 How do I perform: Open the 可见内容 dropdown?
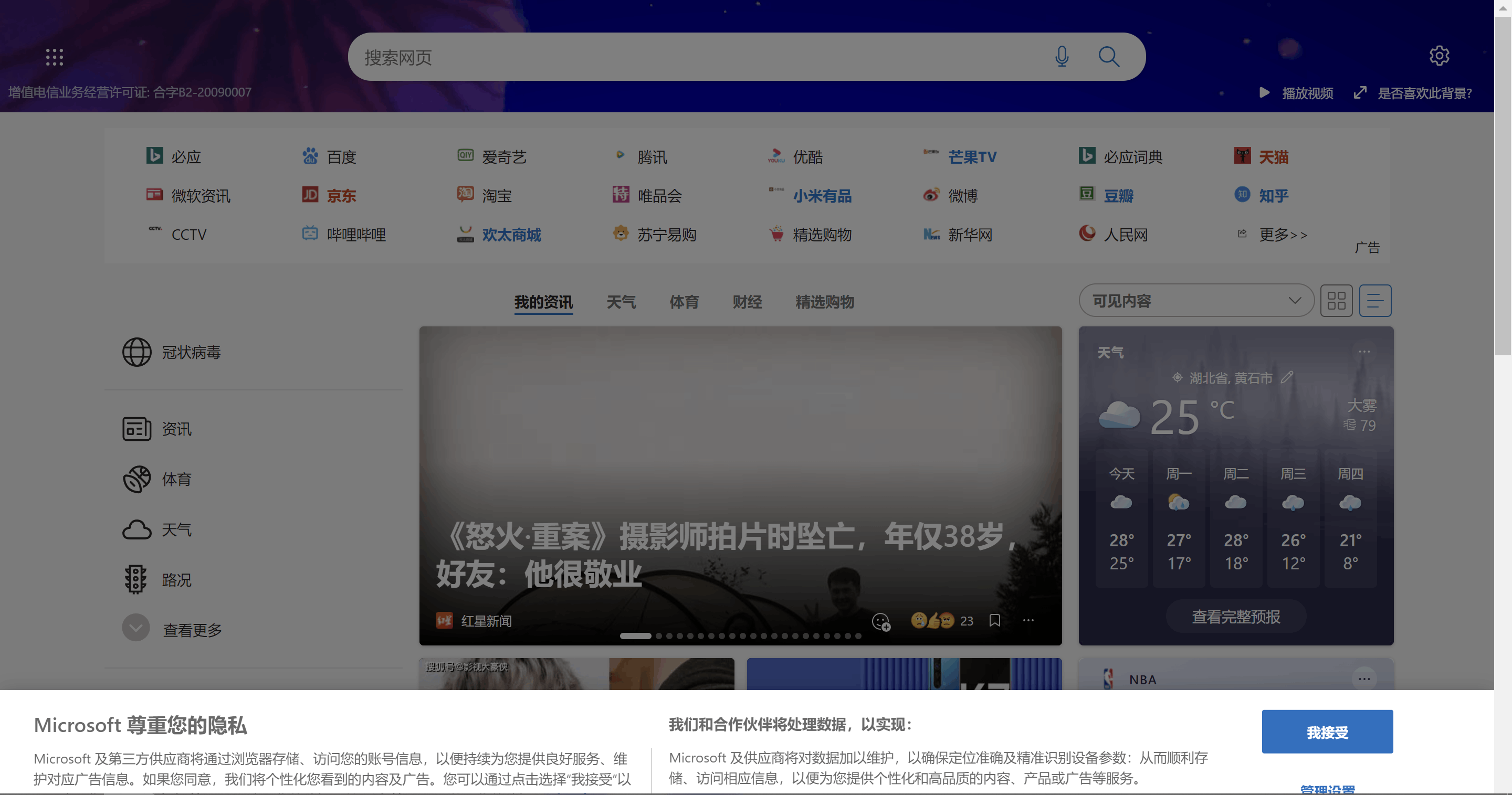click(1195, 301)
